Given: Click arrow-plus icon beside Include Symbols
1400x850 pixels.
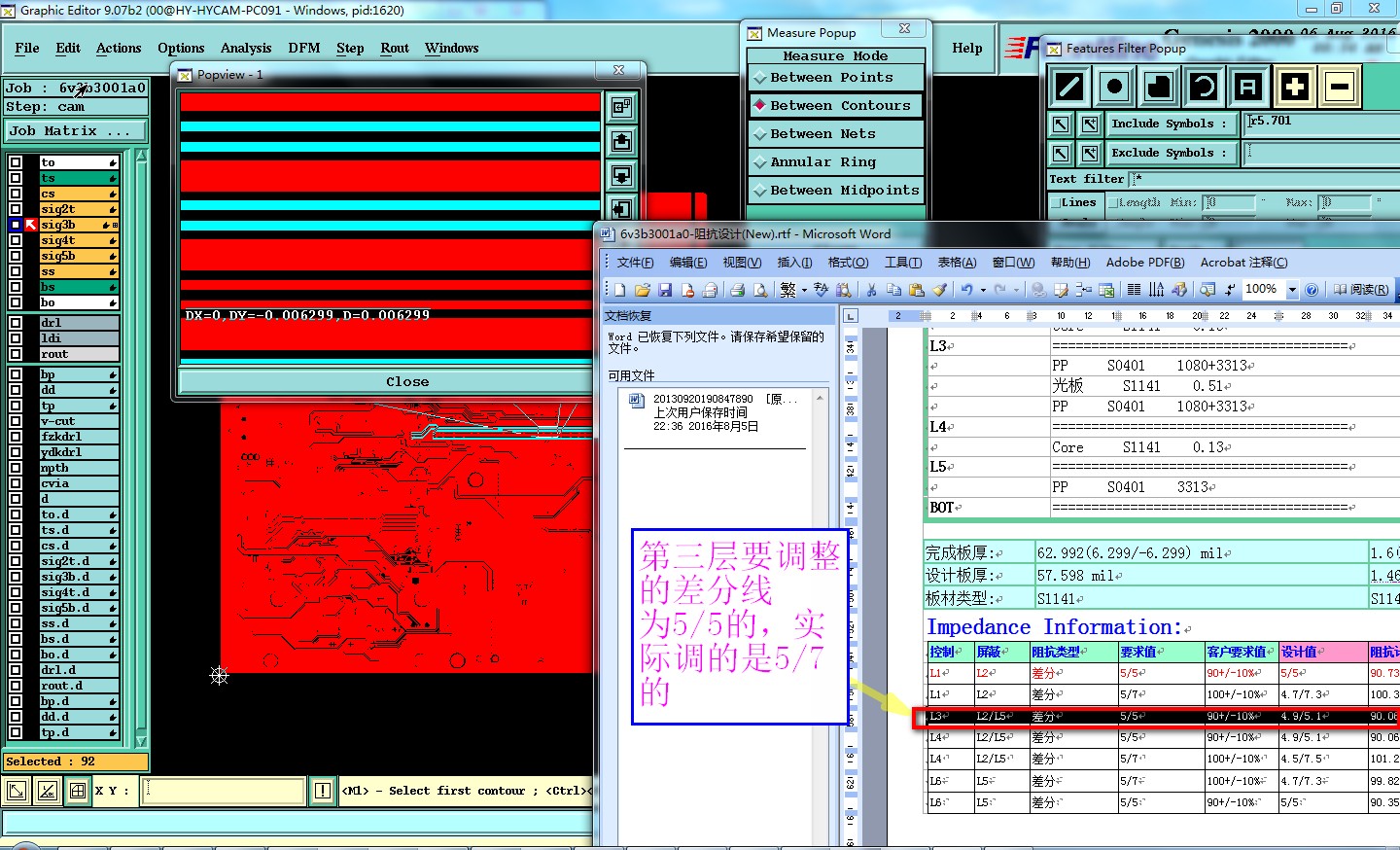Looking at the screenshot, I should click(x=1090, y=124).
